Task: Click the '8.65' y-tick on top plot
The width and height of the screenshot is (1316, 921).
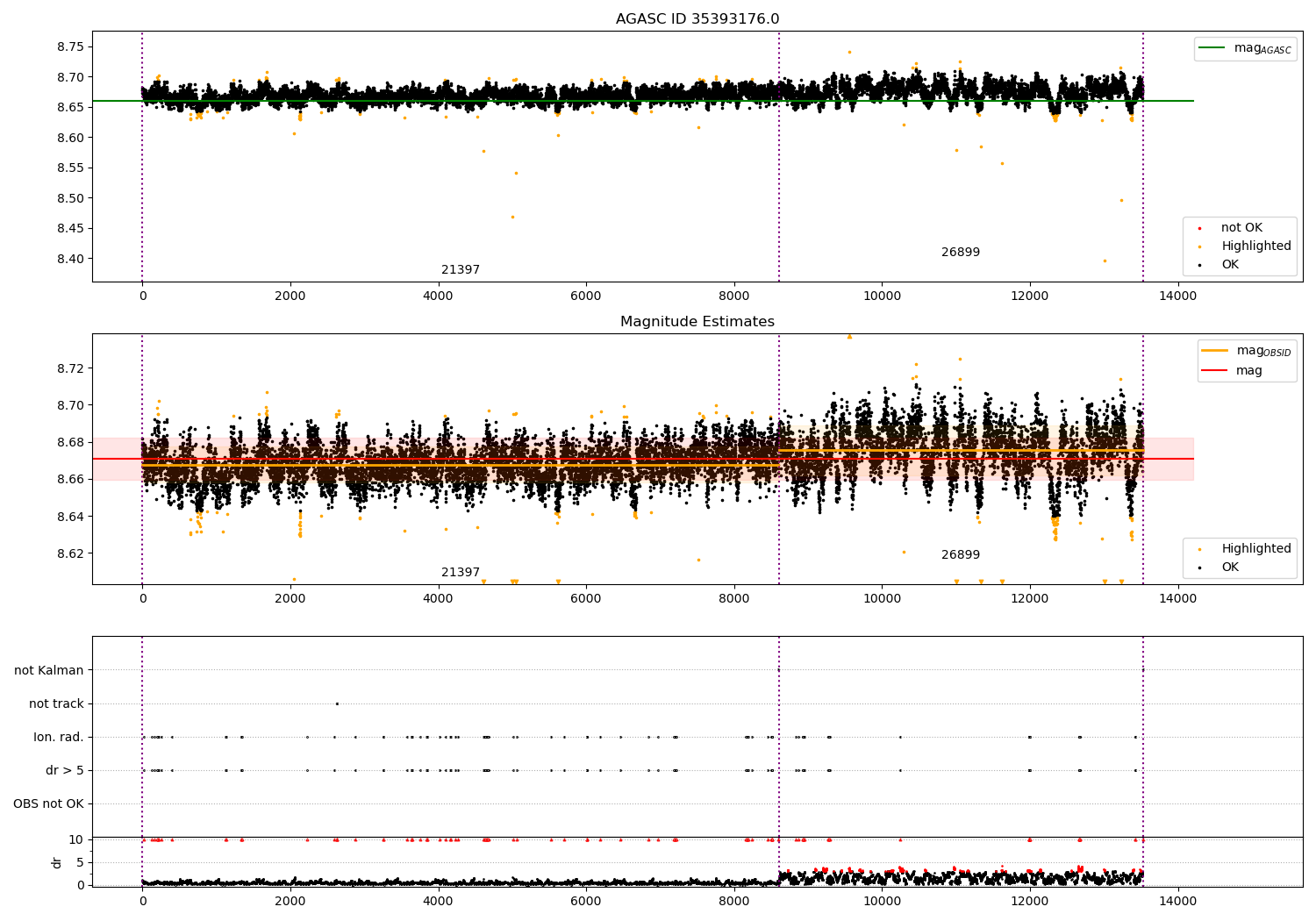Action: 70,107
